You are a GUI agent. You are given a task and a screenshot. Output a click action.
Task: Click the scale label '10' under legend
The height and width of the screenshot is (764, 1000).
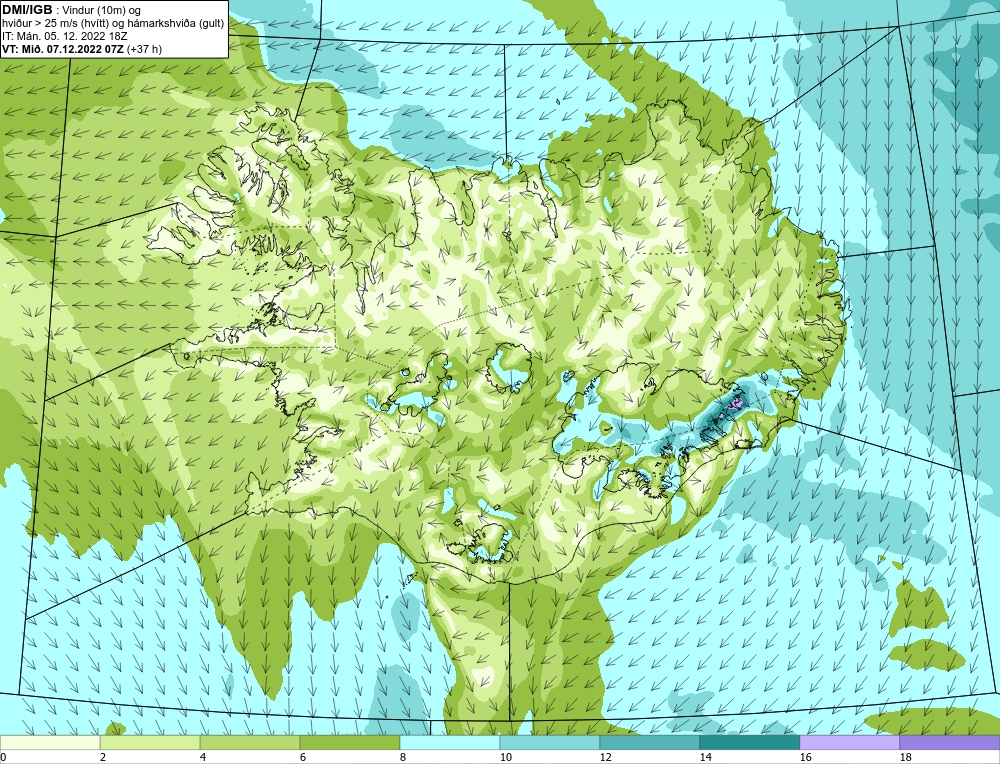(506, 757)
